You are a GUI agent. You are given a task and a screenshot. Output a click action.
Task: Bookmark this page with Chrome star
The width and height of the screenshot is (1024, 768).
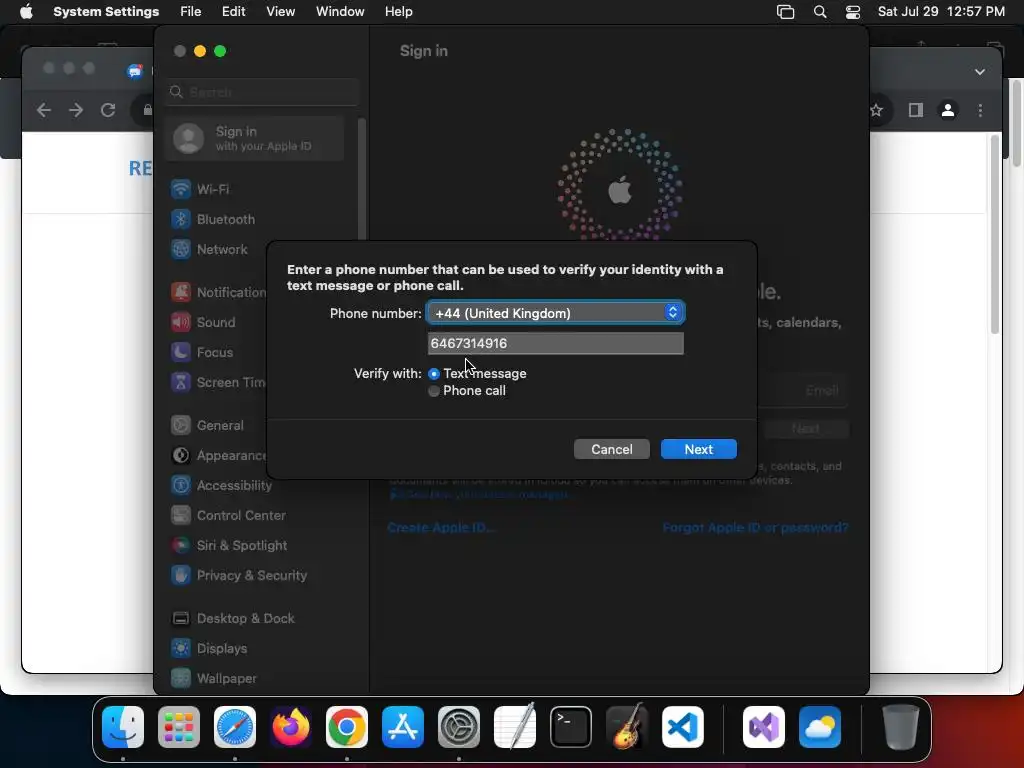coord(876,110)
